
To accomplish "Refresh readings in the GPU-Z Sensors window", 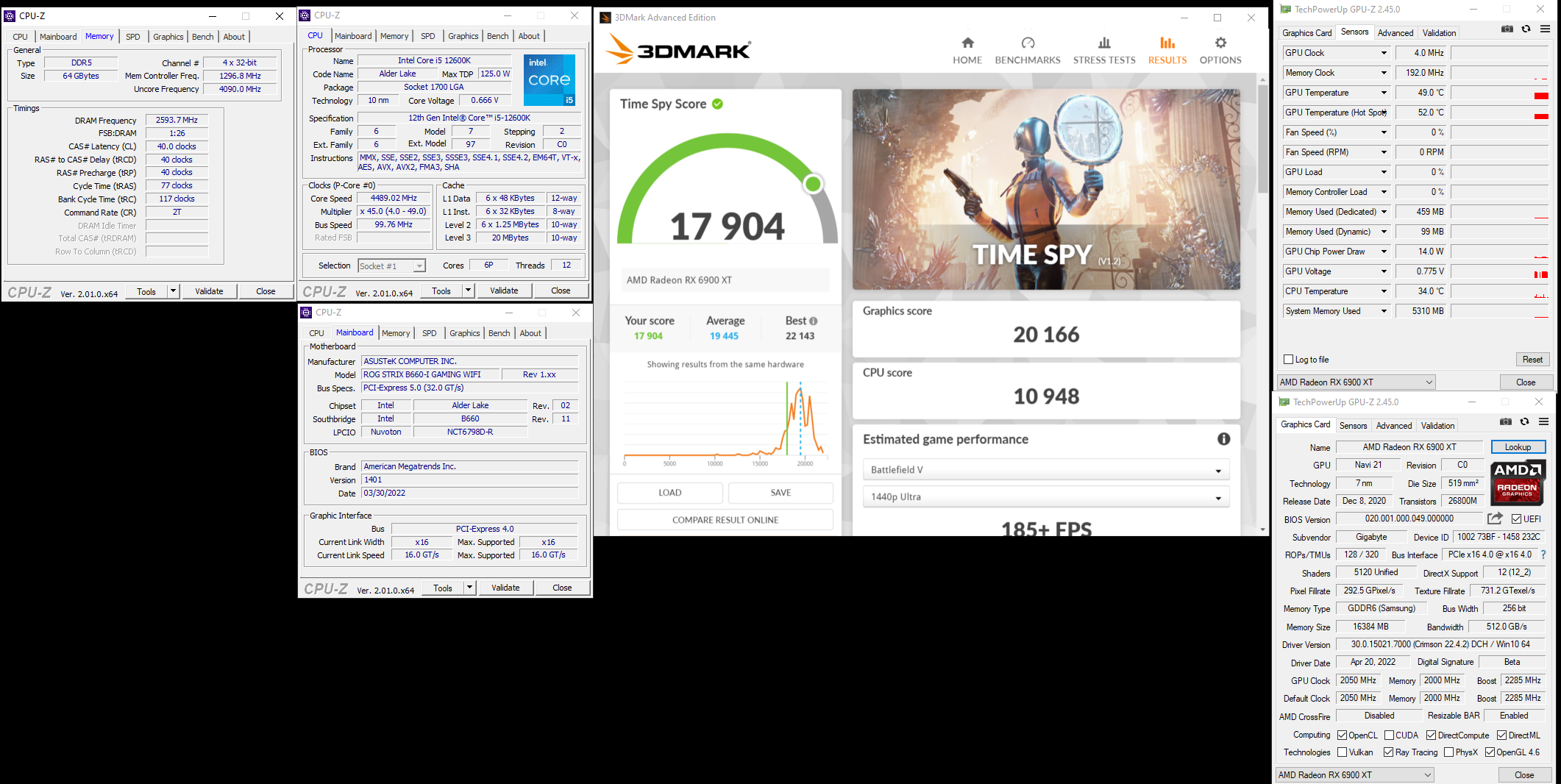I will click(x=1526, y=29).
